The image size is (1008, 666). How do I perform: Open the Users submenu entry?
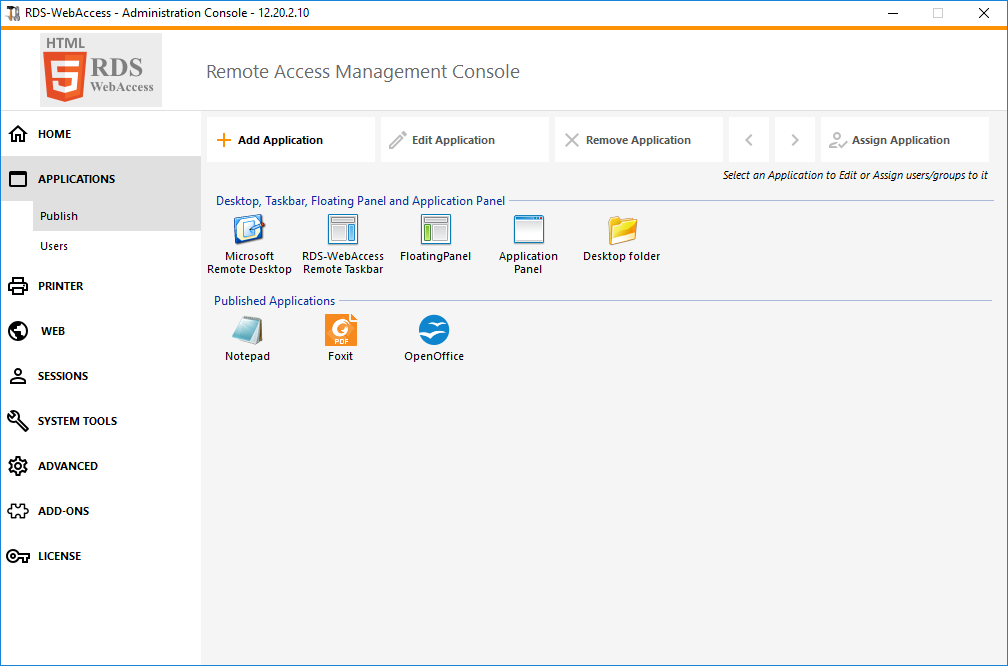54,246
